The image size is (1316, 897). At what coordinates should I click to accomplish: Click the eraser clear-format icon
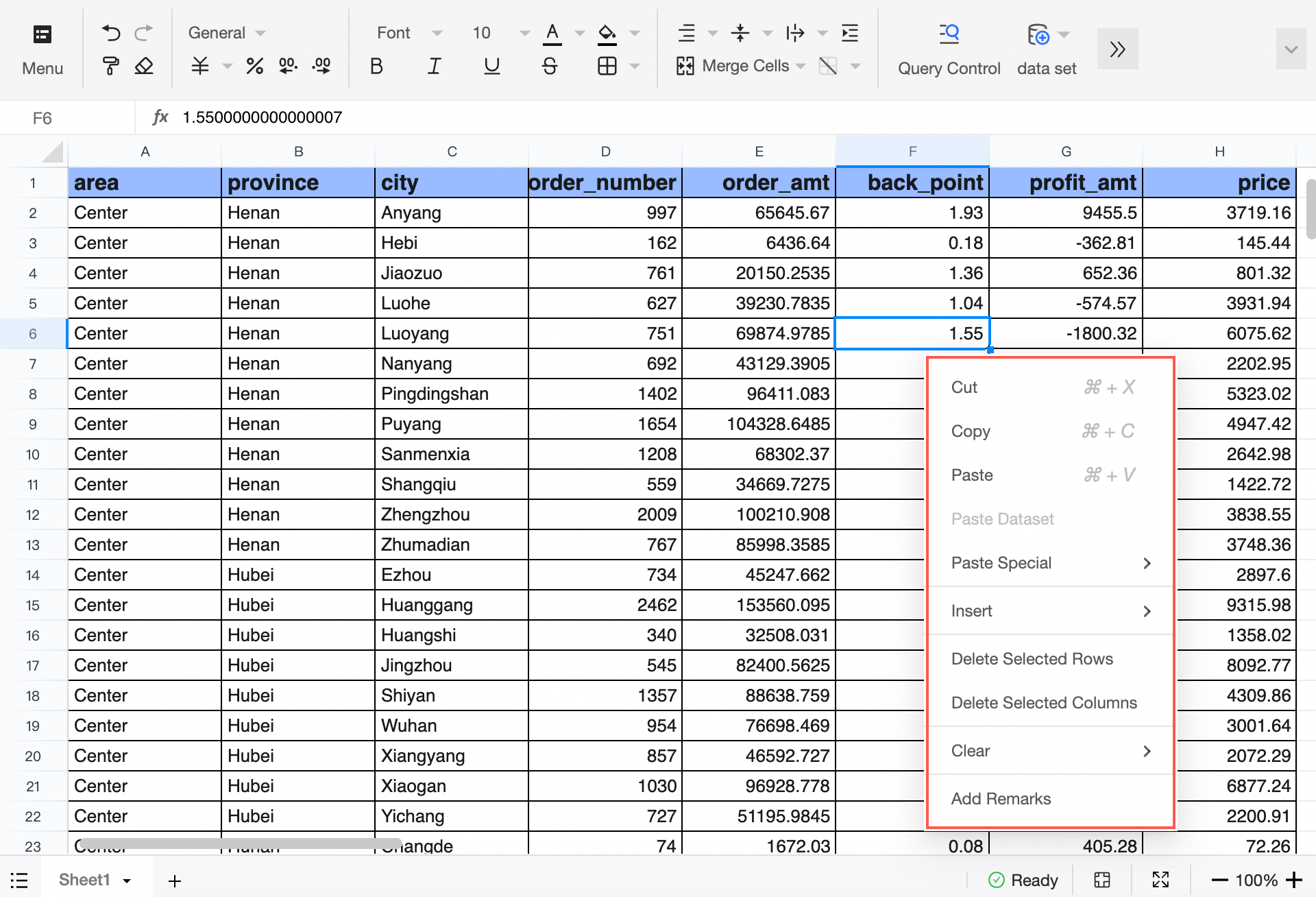click(143, 66)
